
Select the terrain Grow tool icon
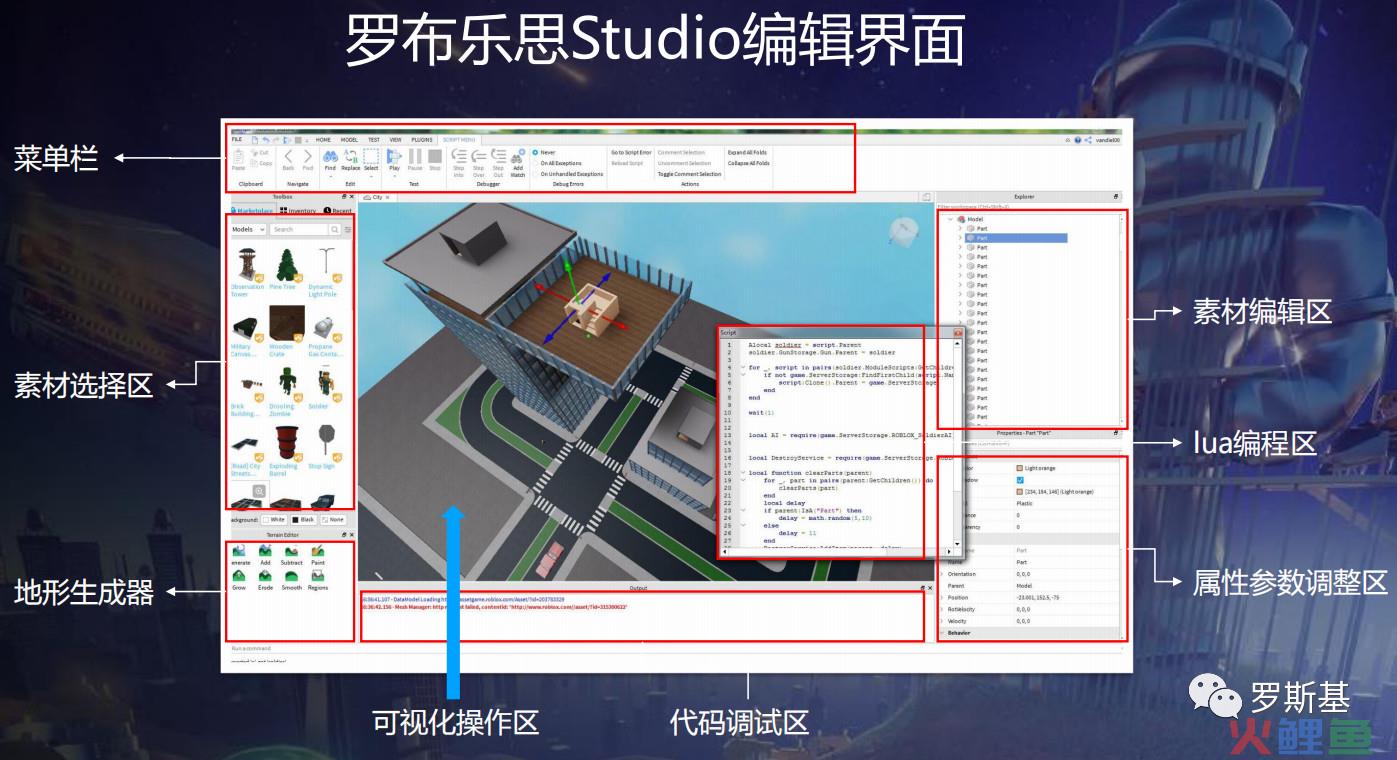(238, 576)
